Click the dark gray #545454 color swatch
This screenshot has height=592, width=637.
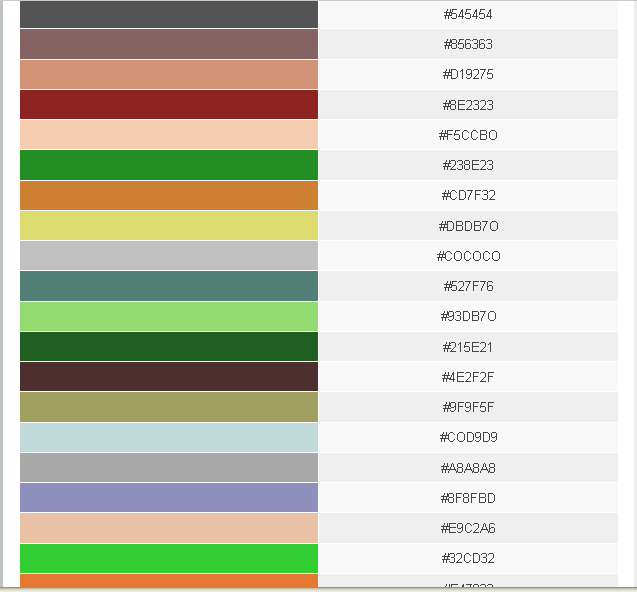pos(168,14)
